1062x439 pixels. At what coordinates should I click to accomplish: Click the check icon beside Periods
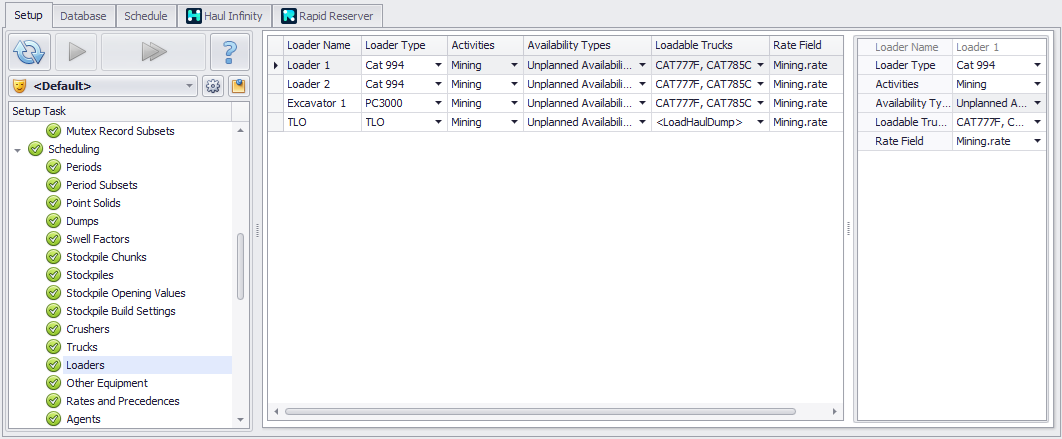(54, 167)
